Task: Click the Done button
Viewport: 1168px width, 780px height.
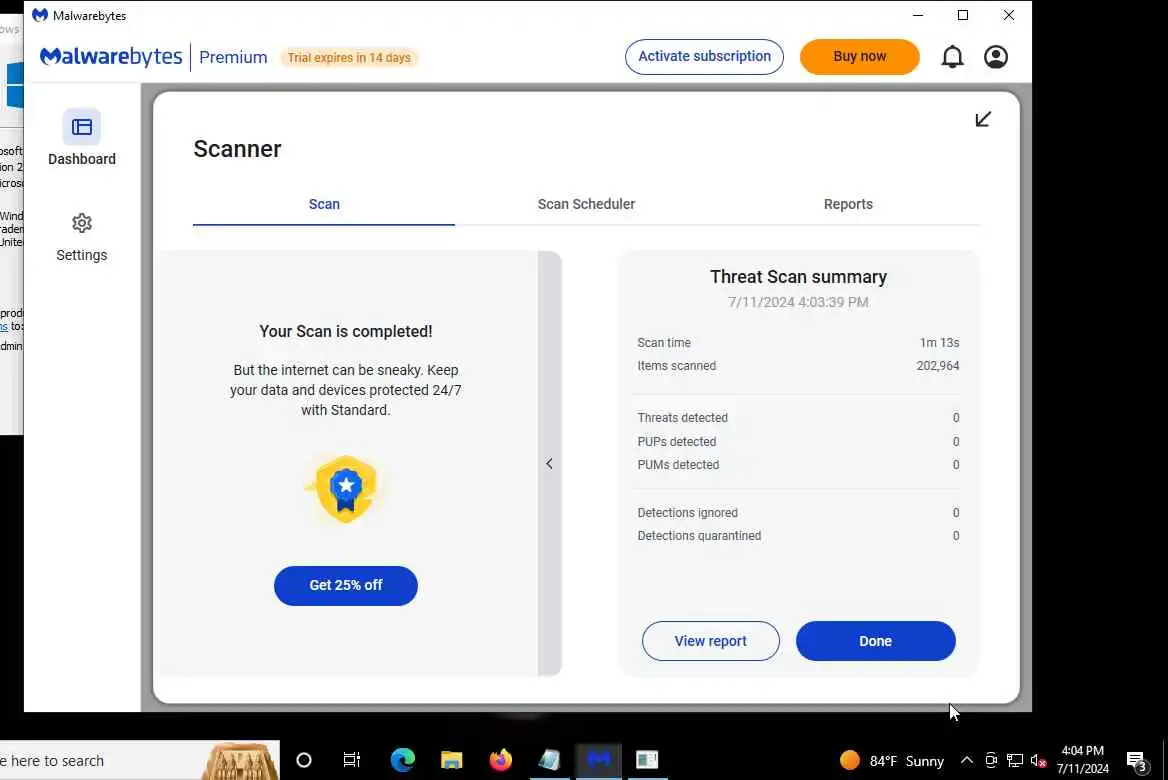Action: tap(875, 641)
